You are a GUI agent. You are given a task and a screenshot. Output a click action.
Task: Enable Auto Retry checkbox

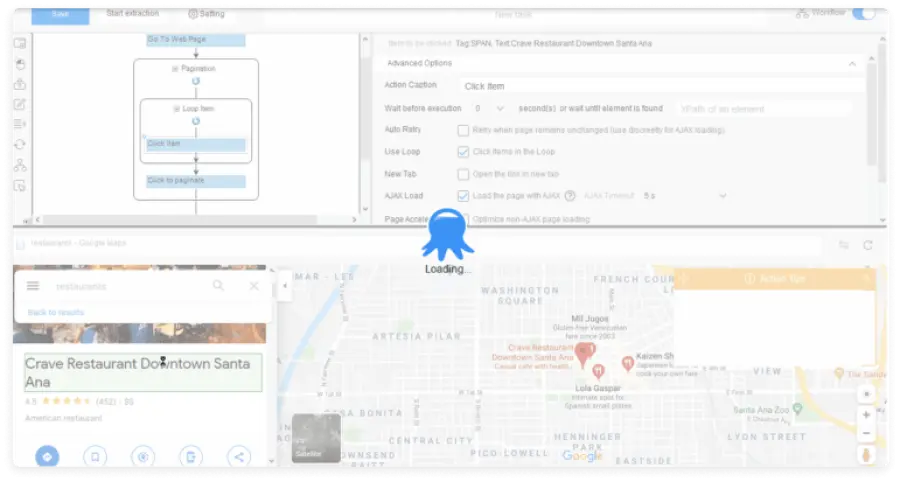[463, 130]
